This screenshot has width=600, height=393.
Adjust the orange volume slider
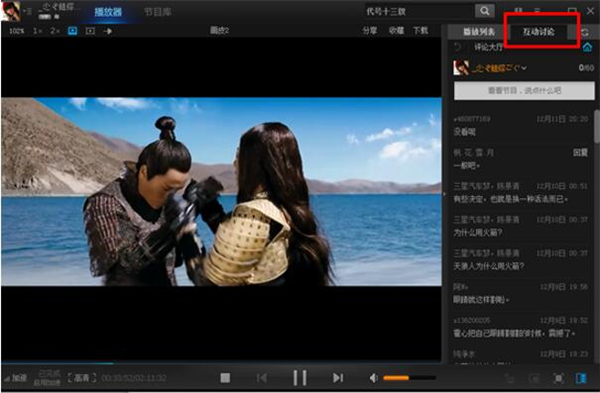coord(409,378)
